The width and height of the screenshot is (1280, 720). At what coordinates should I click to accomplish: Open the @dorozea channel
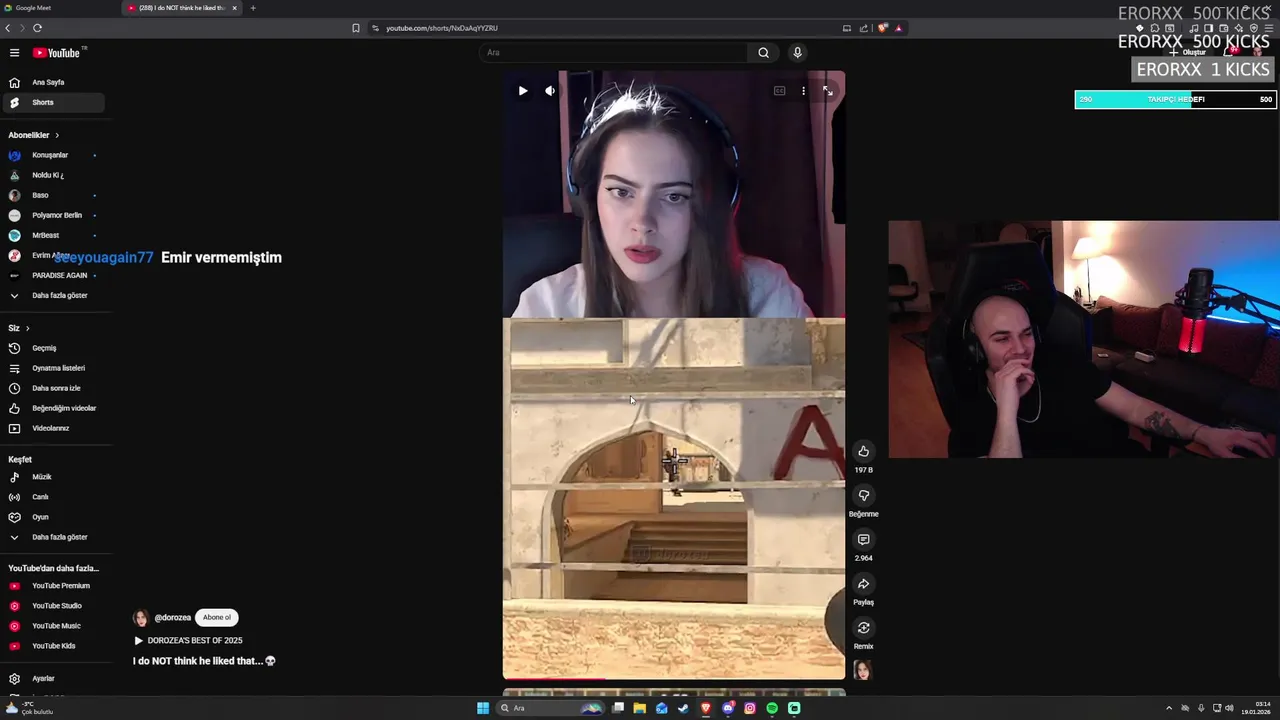172,618
